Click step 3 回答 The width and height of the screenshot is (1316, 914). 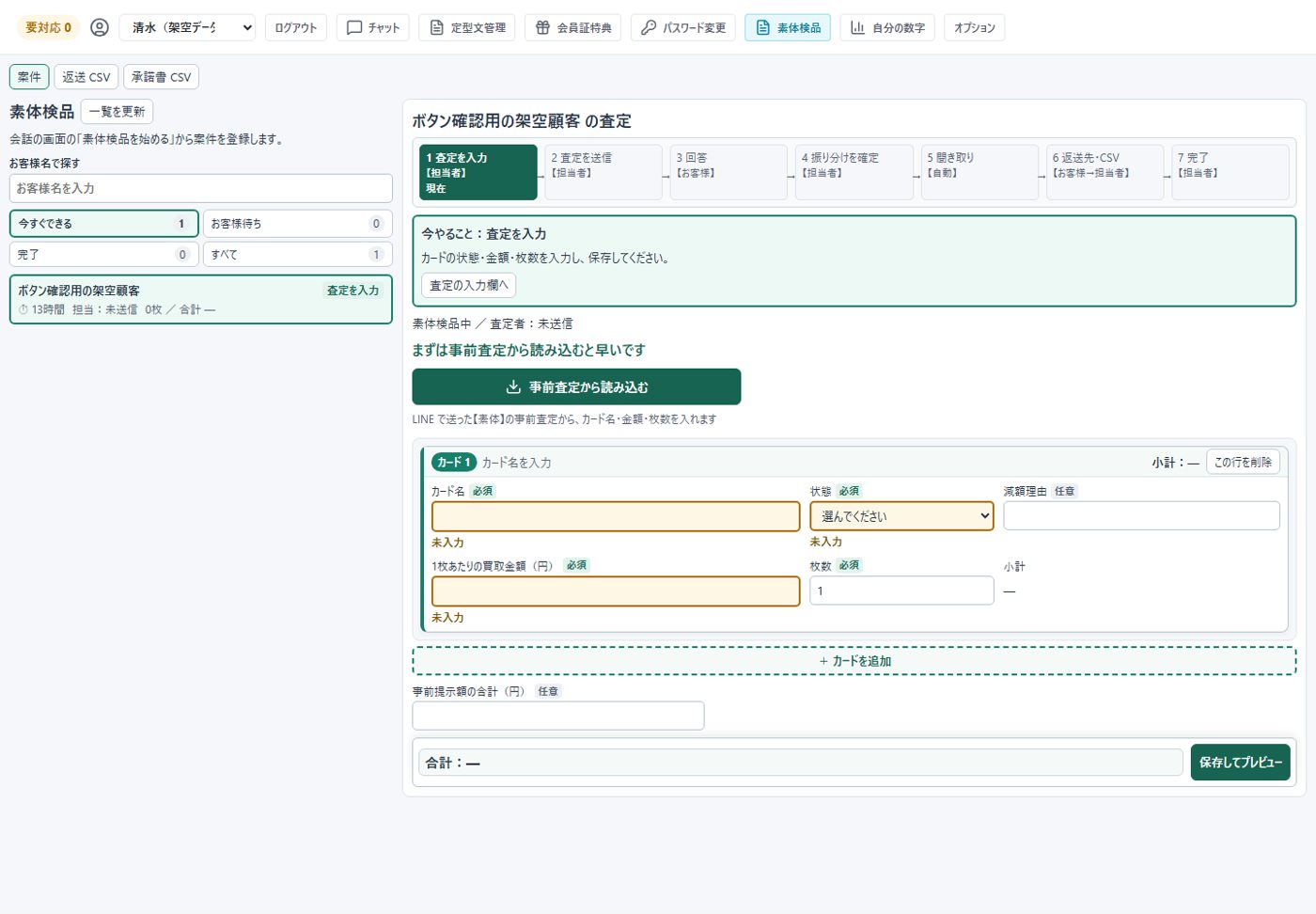728,172
